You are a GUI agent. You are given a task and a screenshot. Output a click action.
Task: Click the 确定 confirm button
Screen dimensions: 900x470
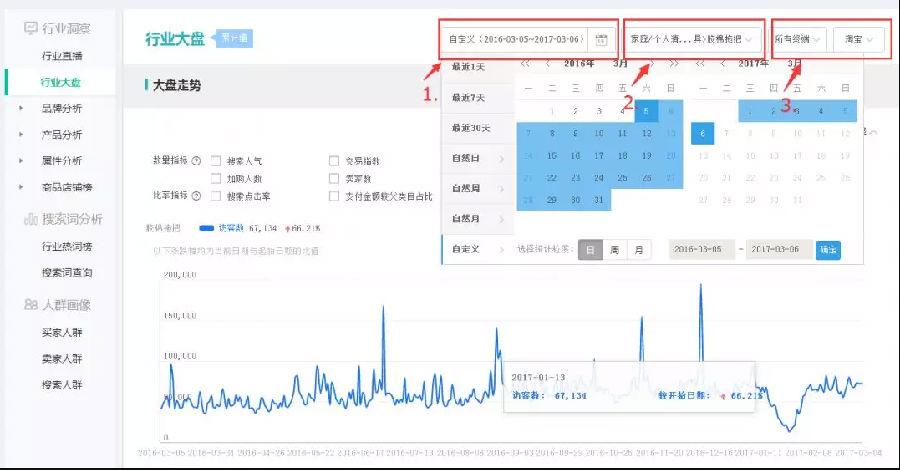[828, 250]
